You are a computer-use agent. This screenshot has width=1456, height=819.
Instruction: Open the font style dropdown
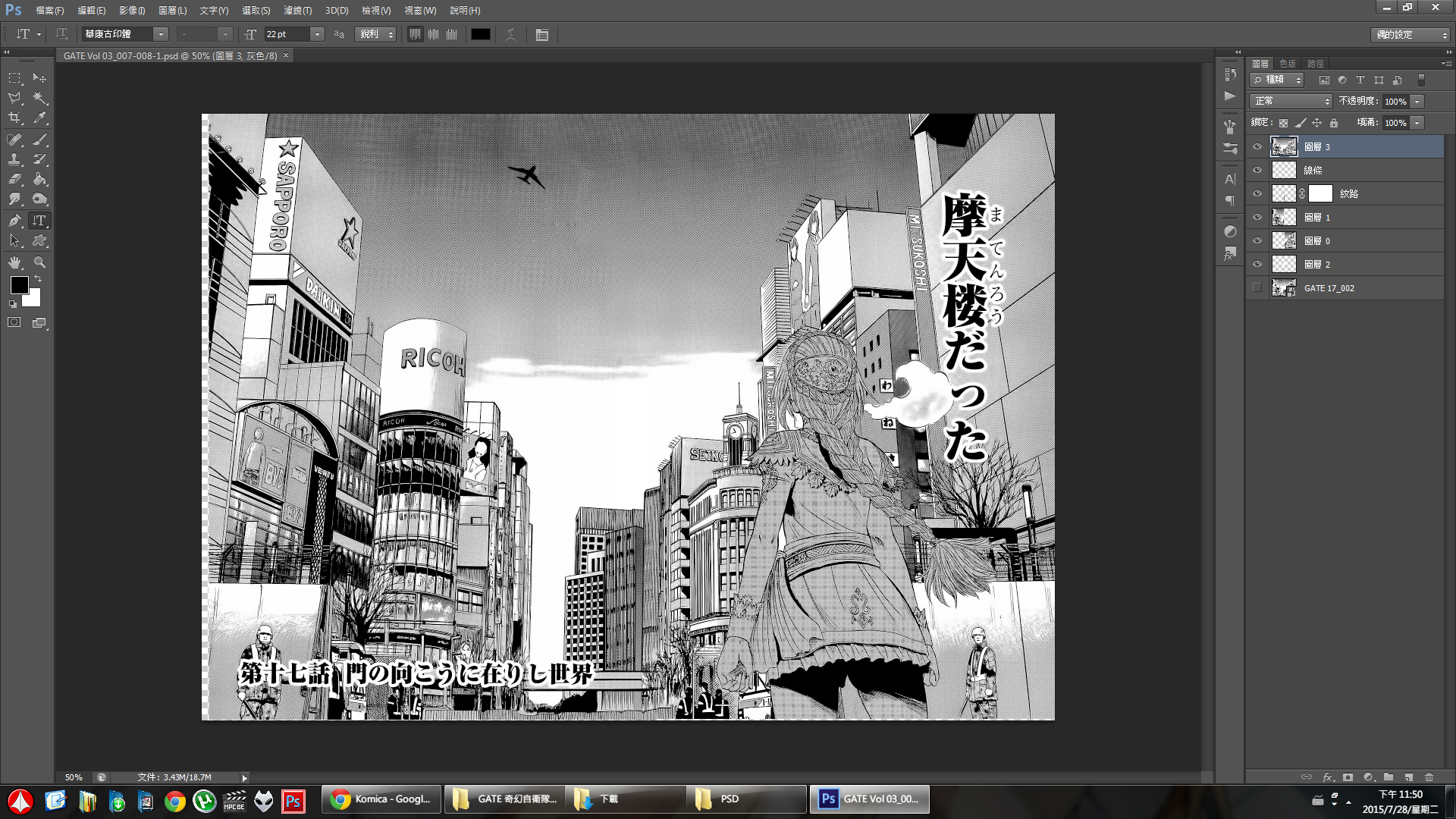pyautogui.click(x=224, y=35)
